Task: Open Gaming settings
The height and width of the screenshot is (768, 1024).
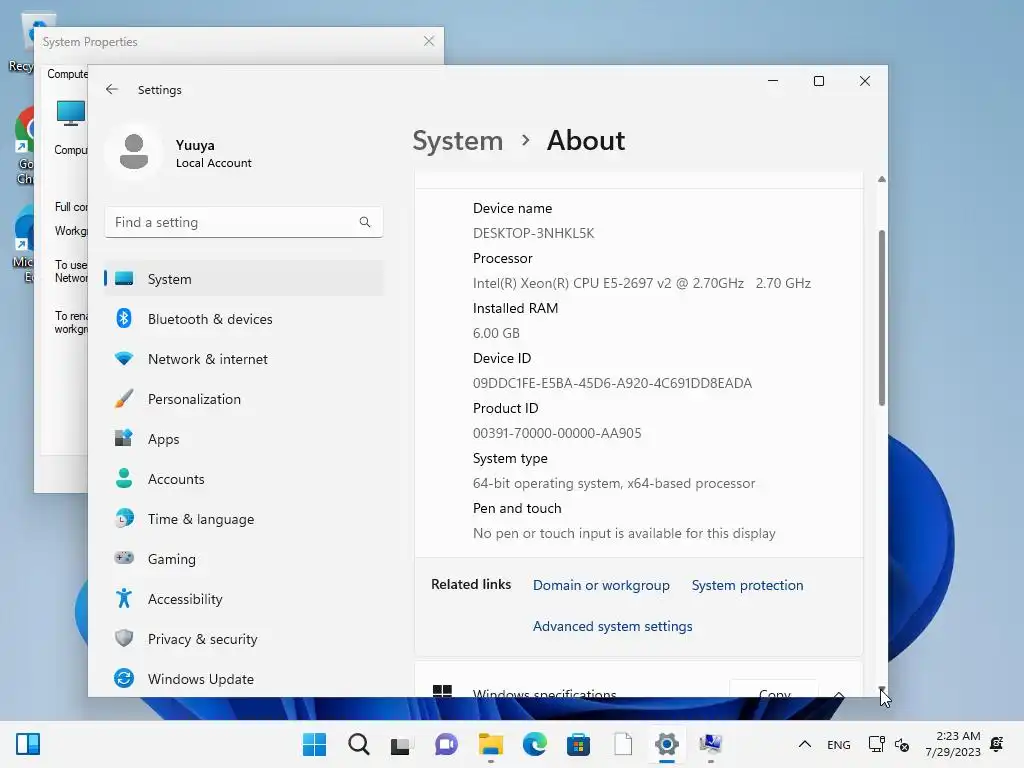Action: click(x=243, y=559)
